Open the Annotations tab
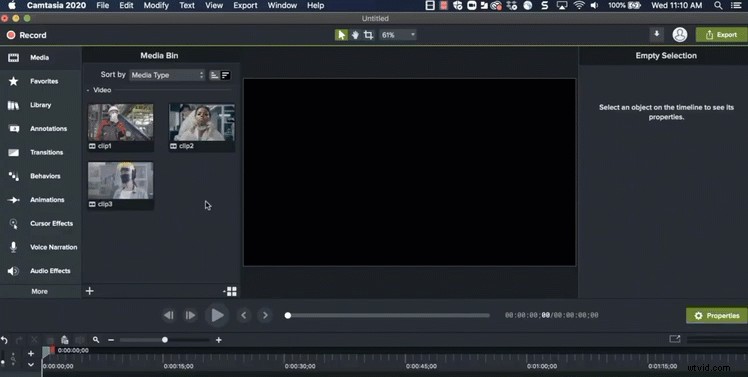748x377 pixels. [41, 129]
